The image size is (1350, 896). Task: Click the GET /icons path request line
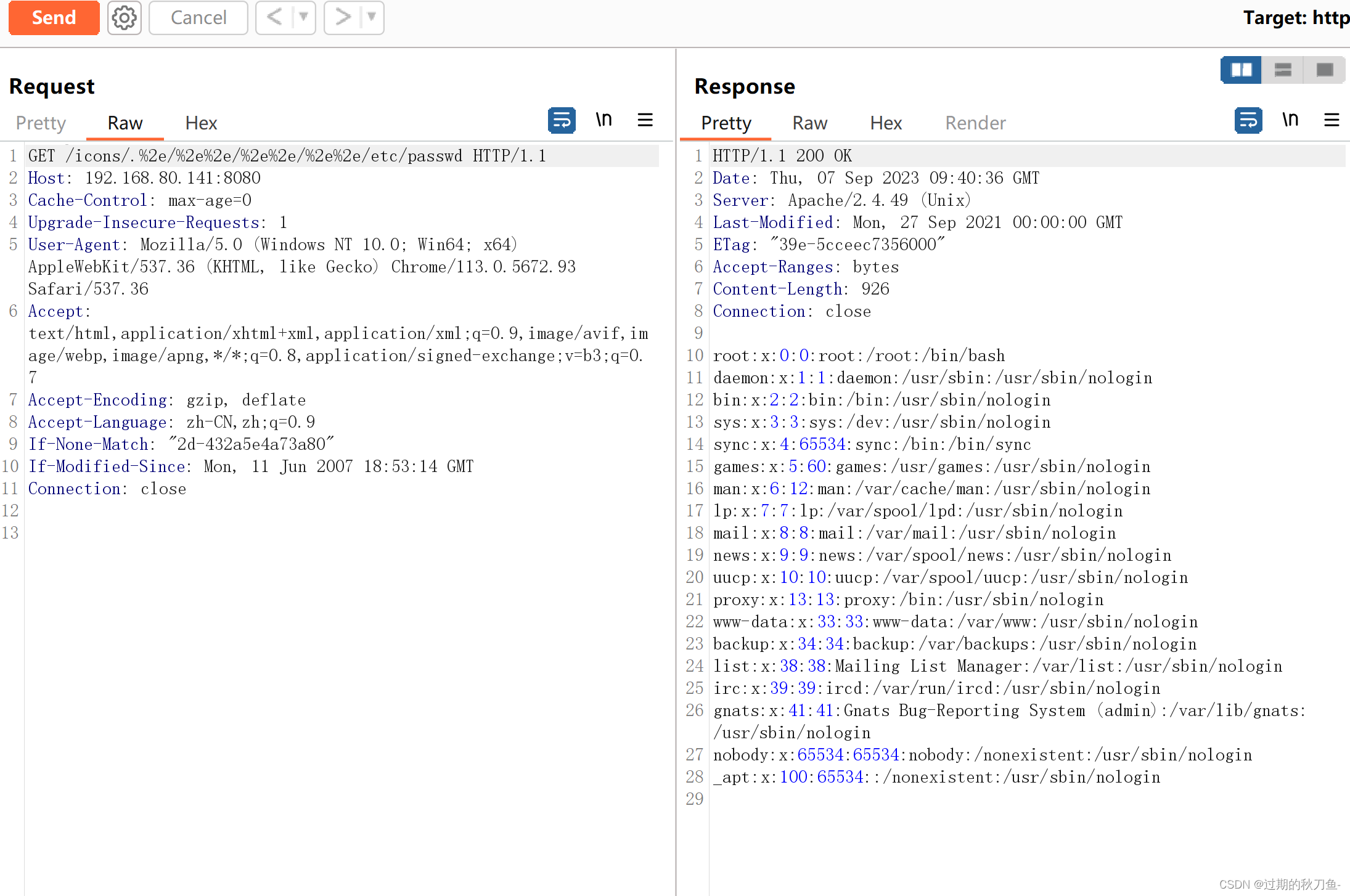287,156
